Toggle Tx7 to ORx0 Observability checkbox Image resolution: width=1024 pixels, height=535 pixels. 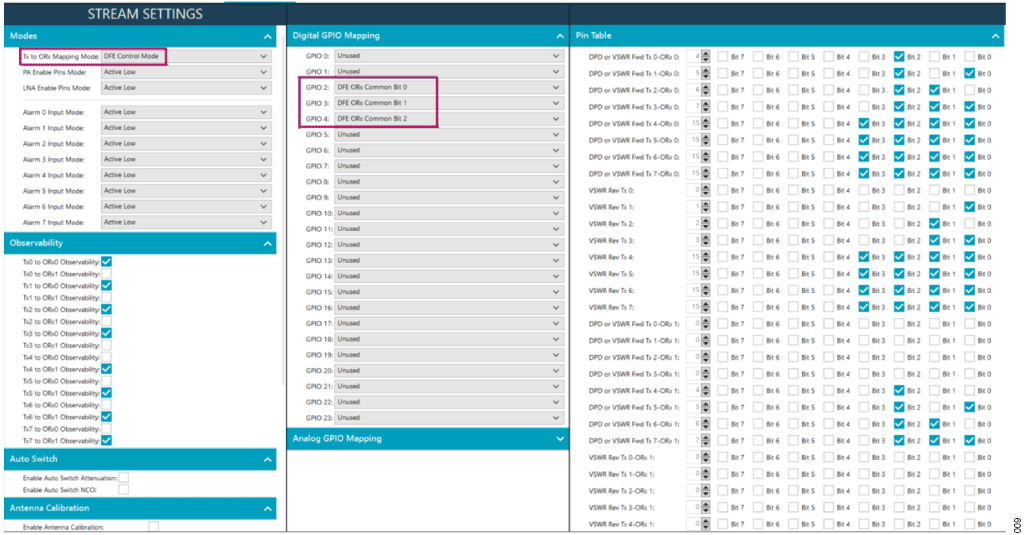pyautogui.click(x=106, y=429)
